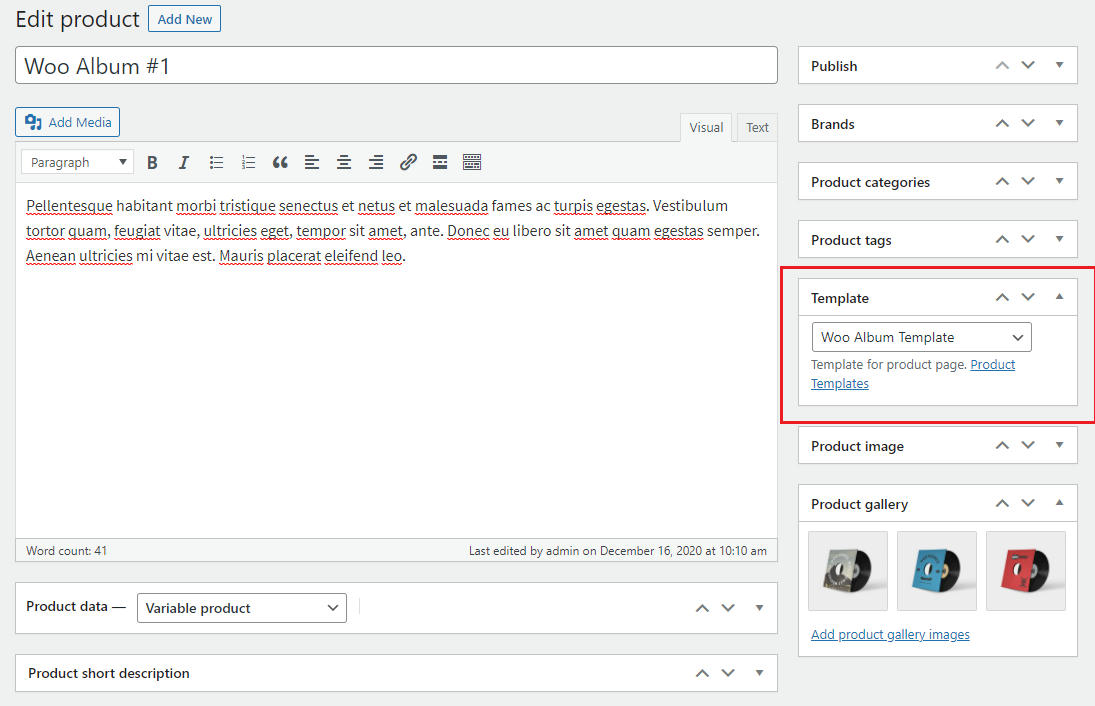Select the red album gallery thumbnail
The height and width of the screenshot is (706, 1095).
(x=1026, y=571)
